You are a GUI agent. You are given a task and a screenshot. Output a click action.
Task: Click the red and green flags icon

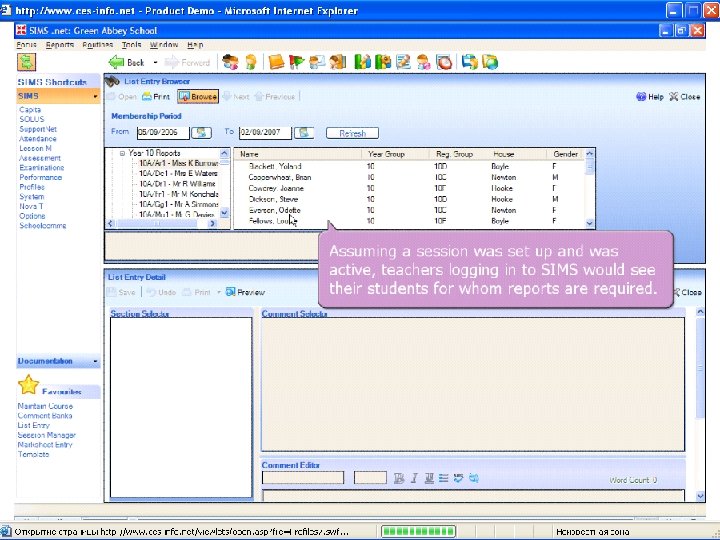[297, 62]
